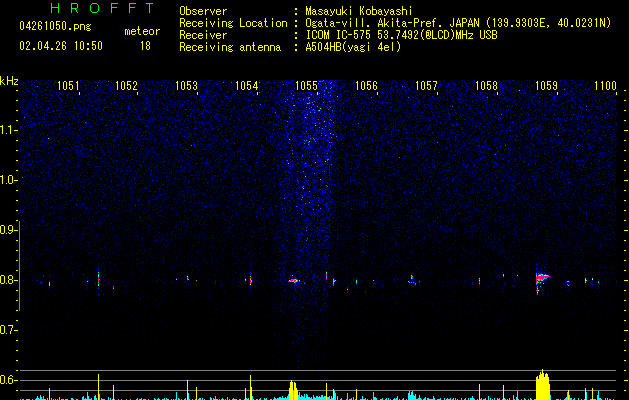
Task: Click the 'Receiving Location' label
Action: pos(233,23)
